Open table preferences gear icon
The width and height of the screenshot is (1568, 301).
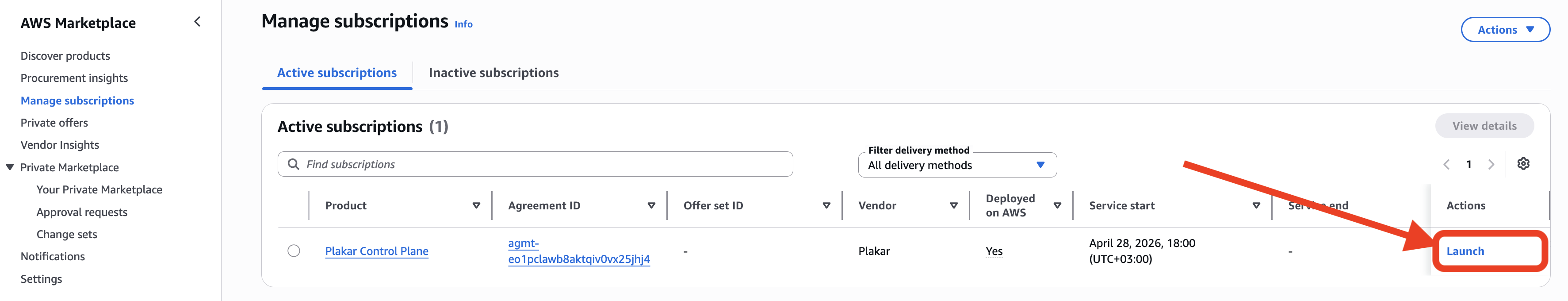tap(1523, 164)
